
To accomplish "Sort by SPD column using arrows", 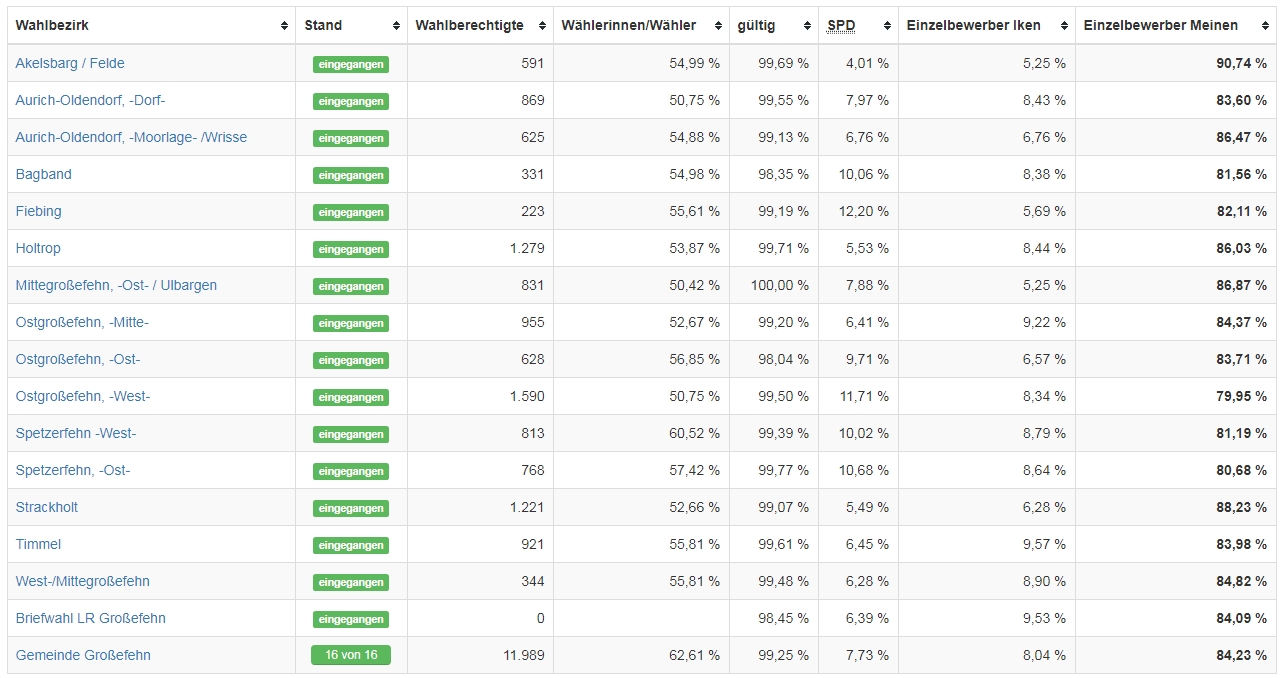I will point(888,26).
